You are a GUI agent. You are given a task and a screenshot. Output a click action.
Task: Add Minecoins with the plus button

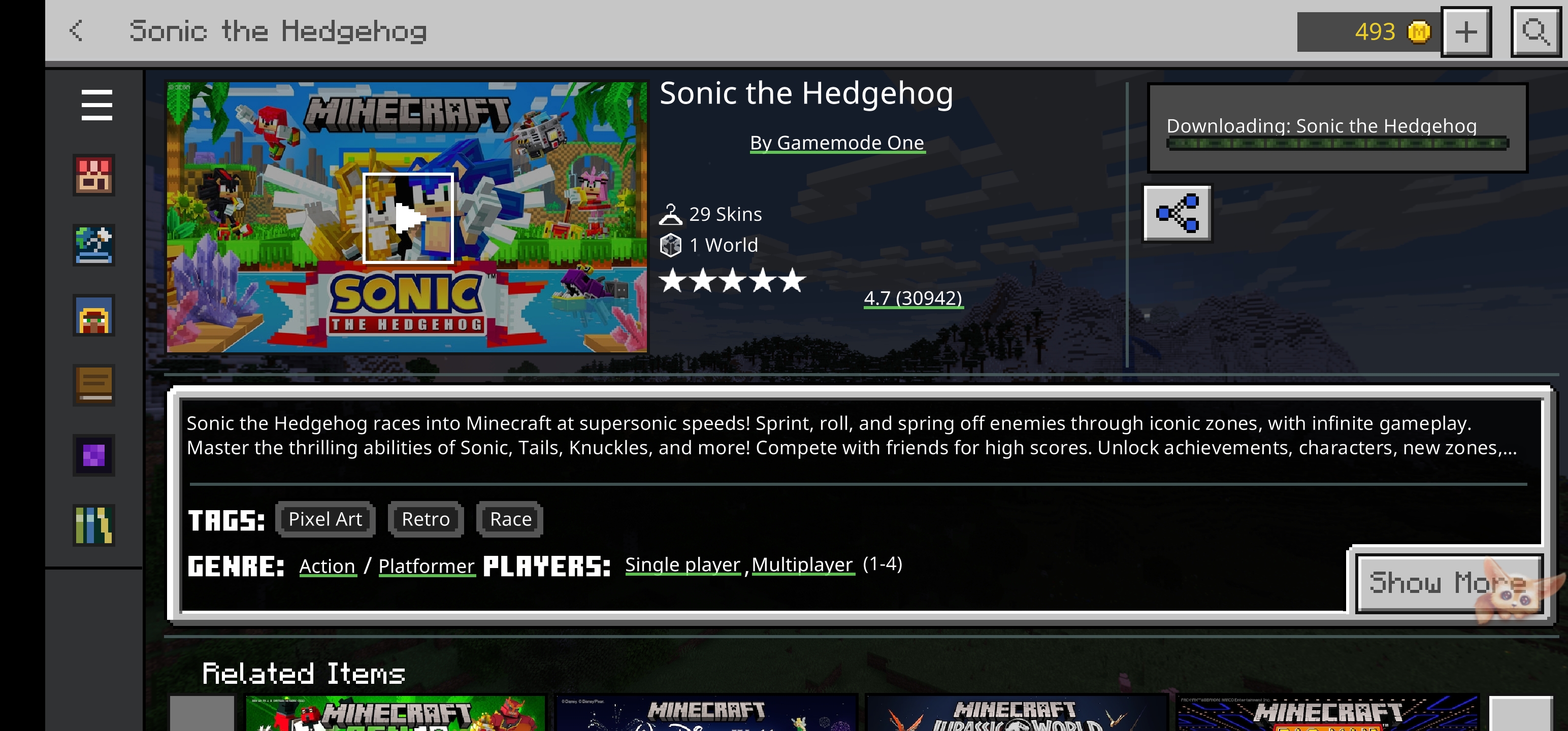point(1466,31)
